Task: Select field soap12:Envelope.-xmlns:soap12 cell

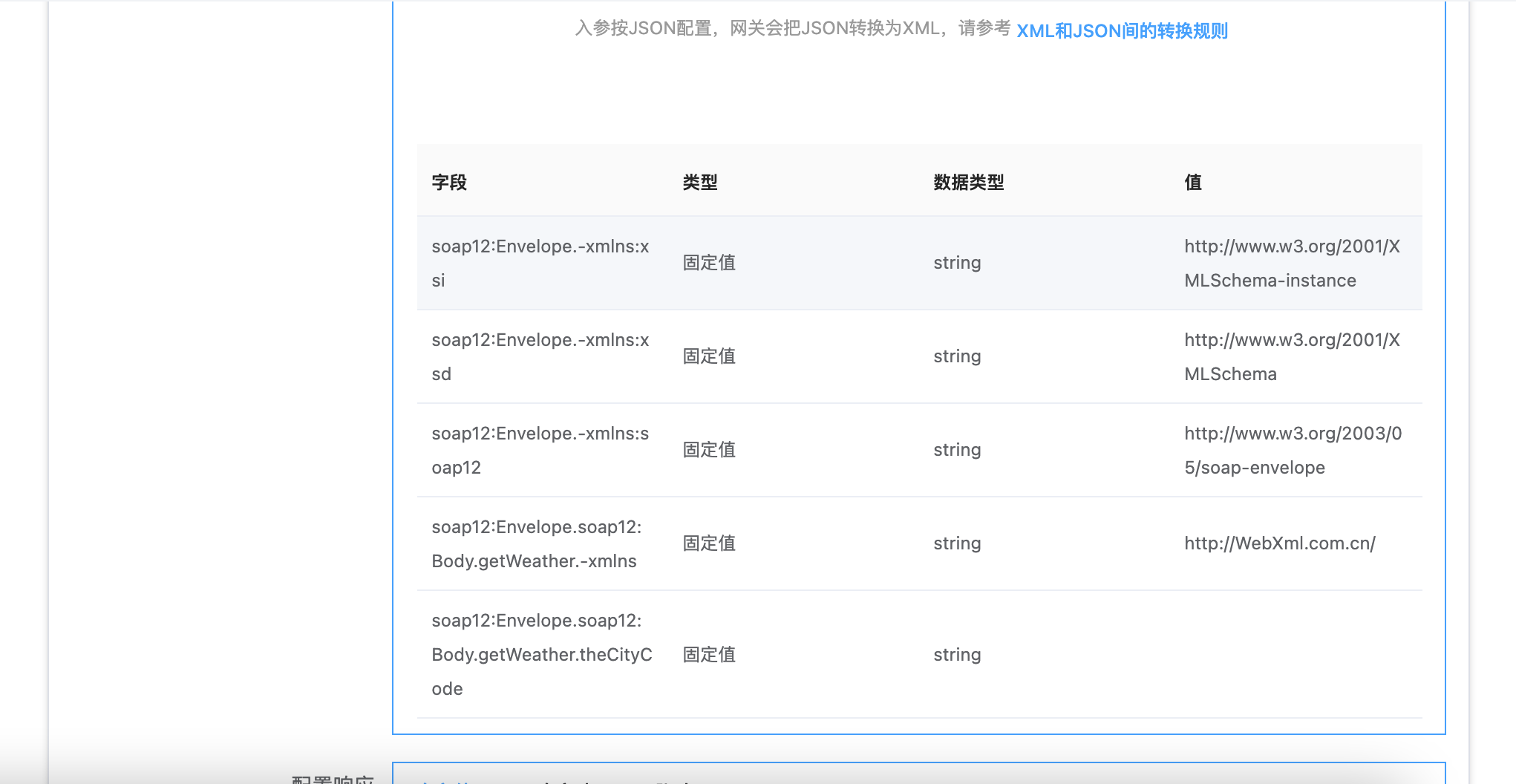Action: click(540, 450)
